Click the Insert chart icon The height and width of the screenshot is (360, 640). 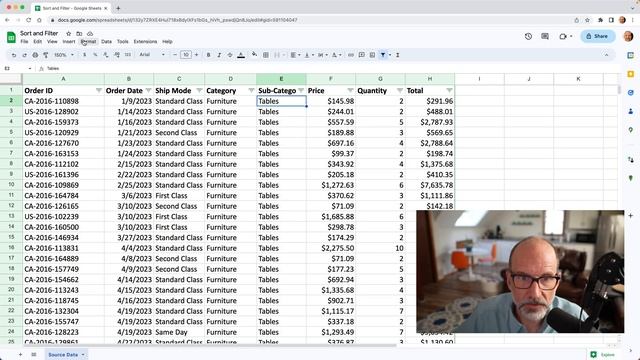click(x=372, y=55)
